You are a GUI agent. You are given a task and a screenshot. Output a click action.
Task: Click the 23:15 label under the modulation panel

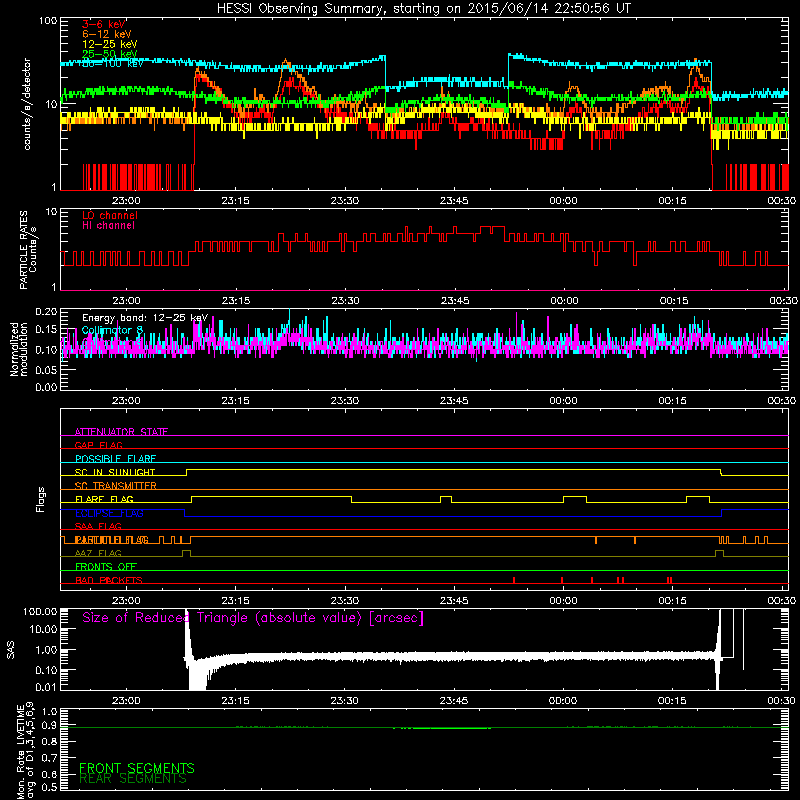pos(235,401)
